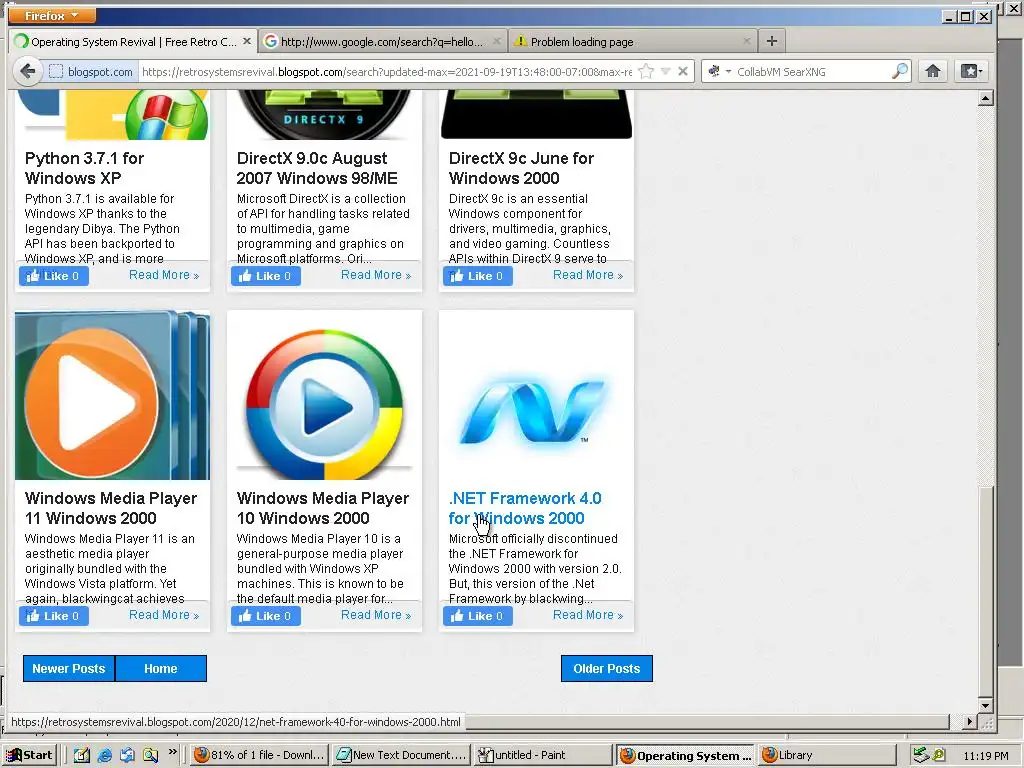Open Python 3.7.1 for Windows XP post
The height and width of the screenshot is (768, 1024).
[84, 168]
